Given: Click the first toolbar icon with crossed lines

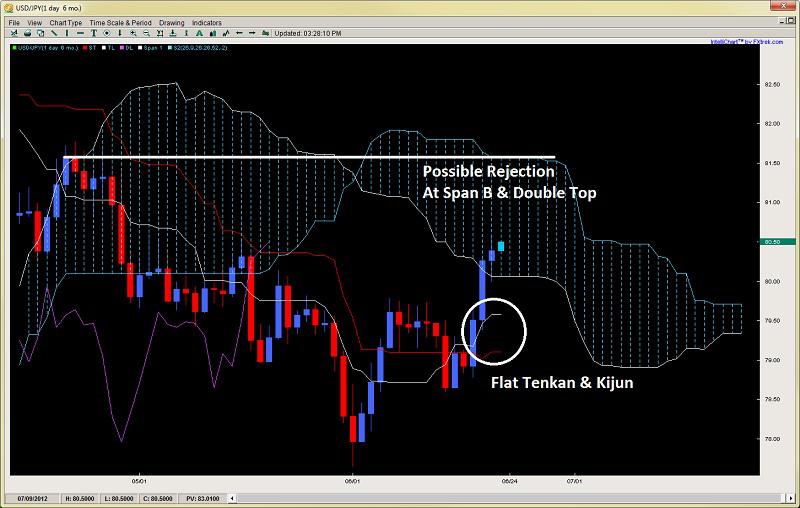Looking at the screenshot, I should coord(14,33).
